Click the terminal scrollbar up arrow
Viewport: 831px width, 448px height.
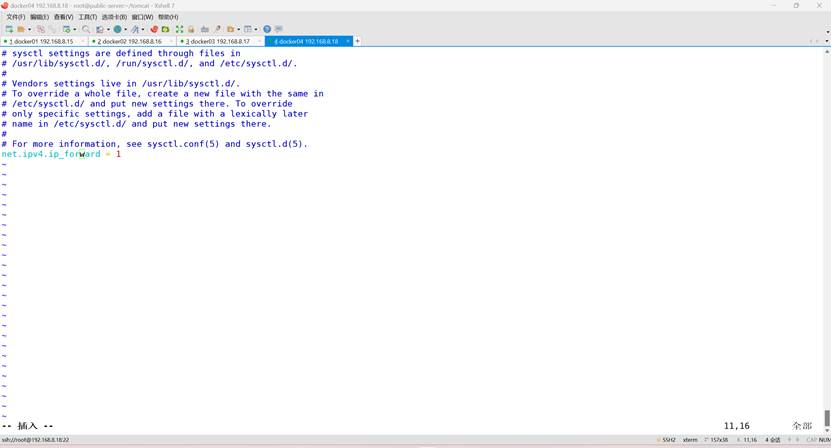[x=827, y=52]
